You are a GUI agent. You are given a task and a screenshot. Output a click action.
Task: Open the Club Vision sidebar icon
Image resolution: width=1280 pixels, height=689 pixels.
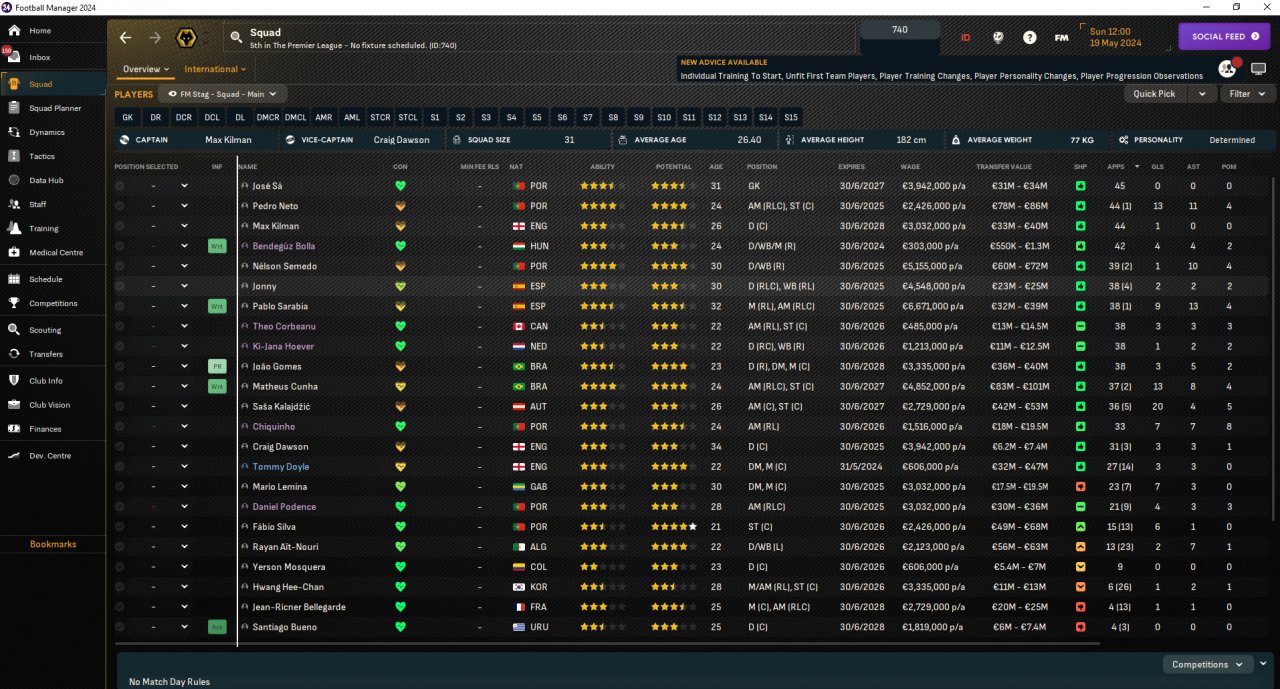pos(14,405)
